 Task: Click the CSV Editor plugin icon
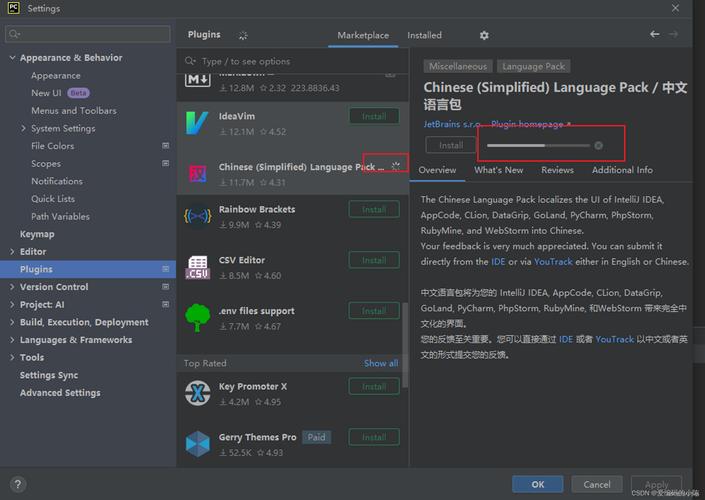tap(197, 267)
